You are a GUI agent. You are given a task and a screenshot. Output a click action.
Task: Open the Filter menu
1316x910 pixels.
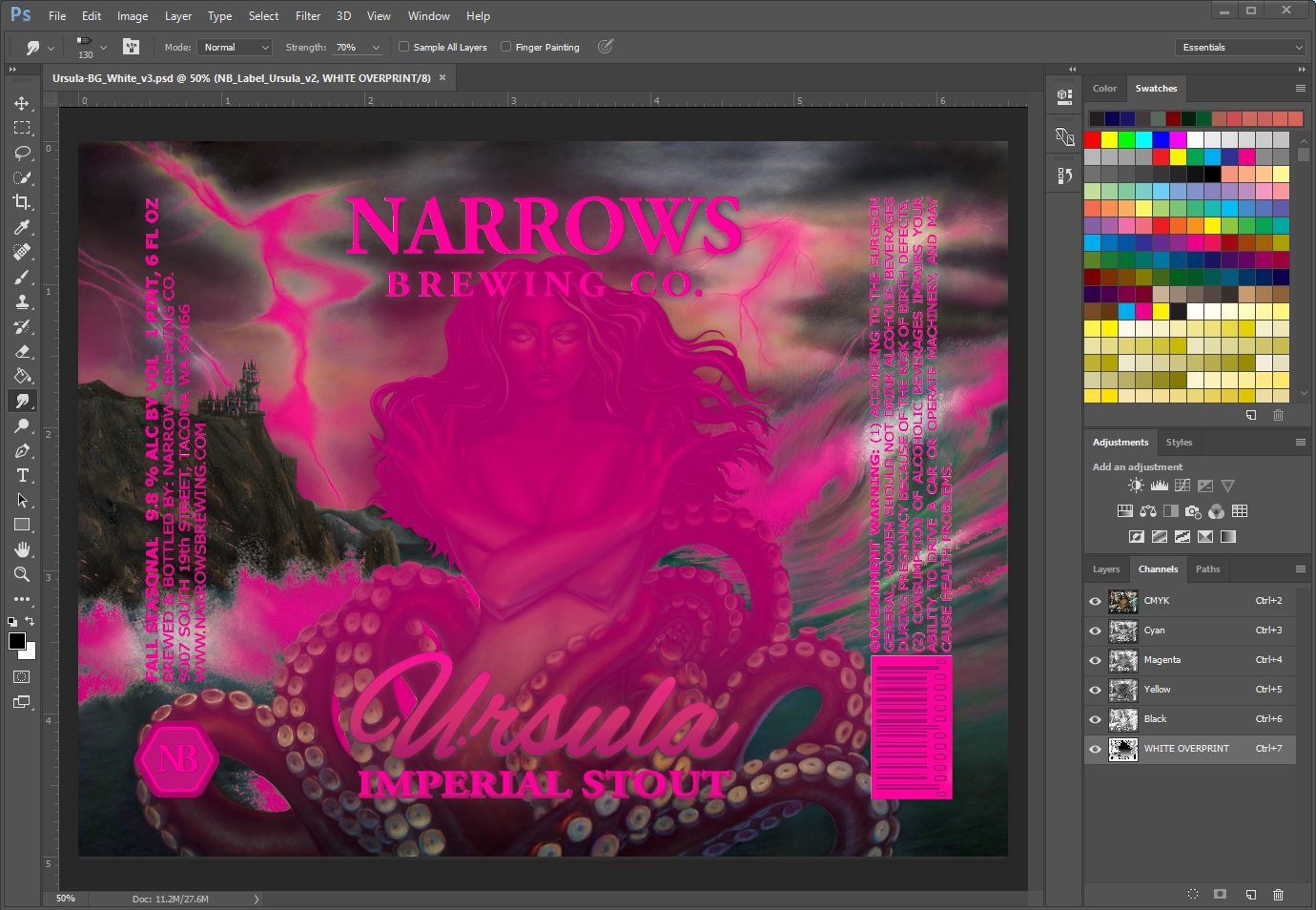(308, 16)
